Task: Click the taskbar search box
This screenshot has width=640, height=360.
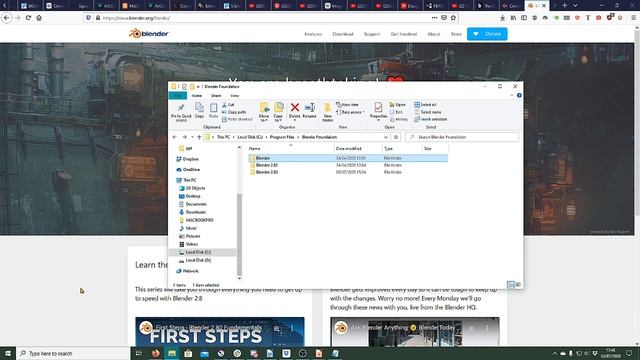Action: pyautogui.click(x=73, y=353)
